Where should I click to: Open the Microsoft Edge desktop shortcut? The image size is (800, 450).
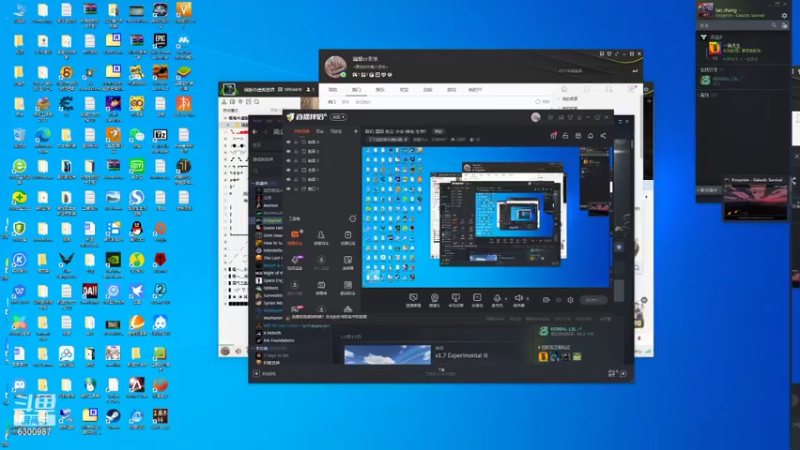coord(43,135)
